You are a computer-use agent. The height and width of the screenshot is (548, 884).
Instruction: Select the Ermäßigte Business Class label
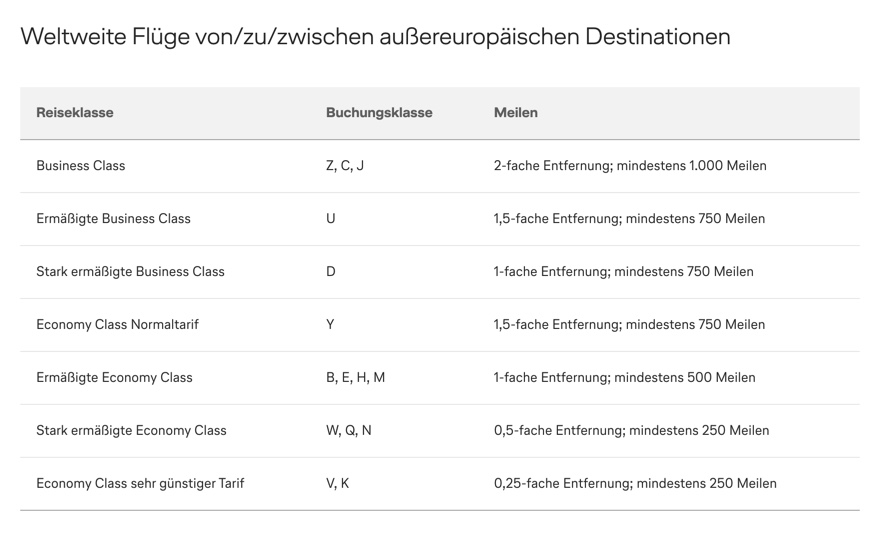coord(113,219)
